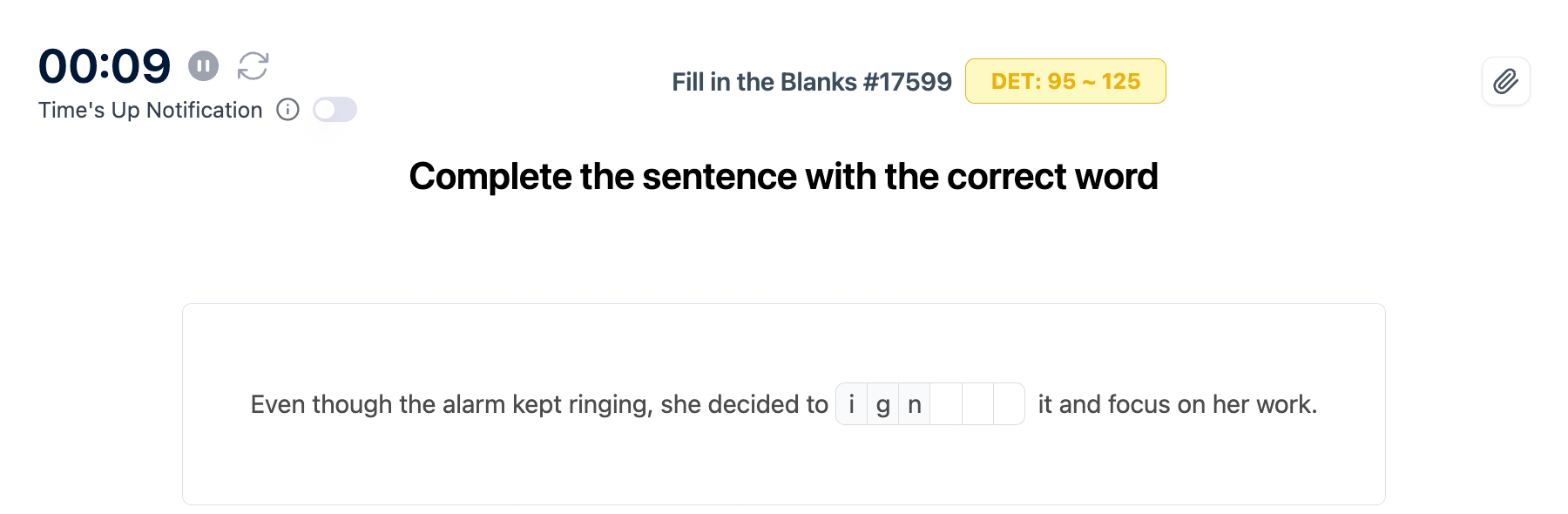Enable the Time's Up Notification switch
1568x514 pixels.
(335, 110)
